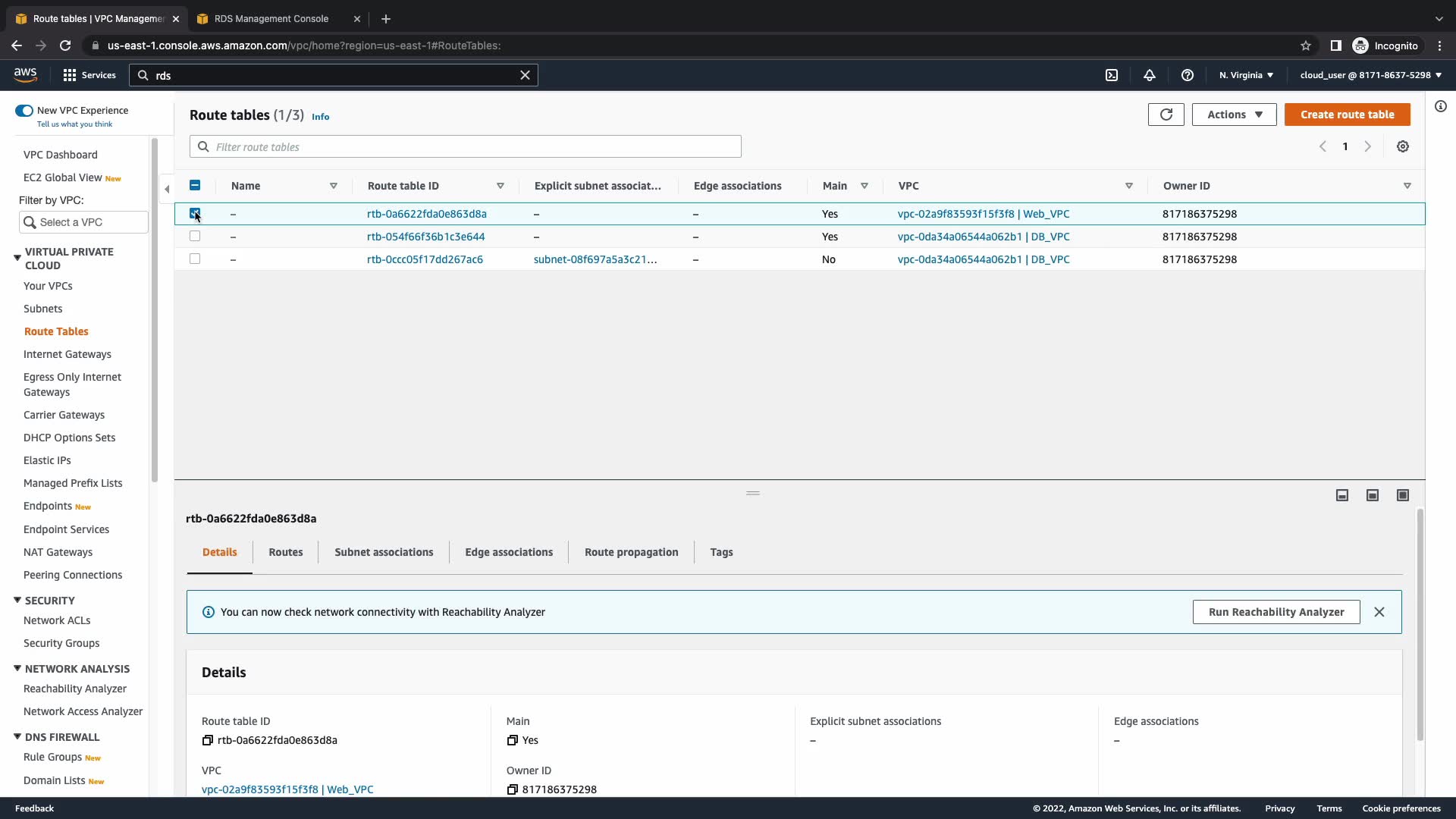Click the details panel vertical scrollbar

[1420, 623]
